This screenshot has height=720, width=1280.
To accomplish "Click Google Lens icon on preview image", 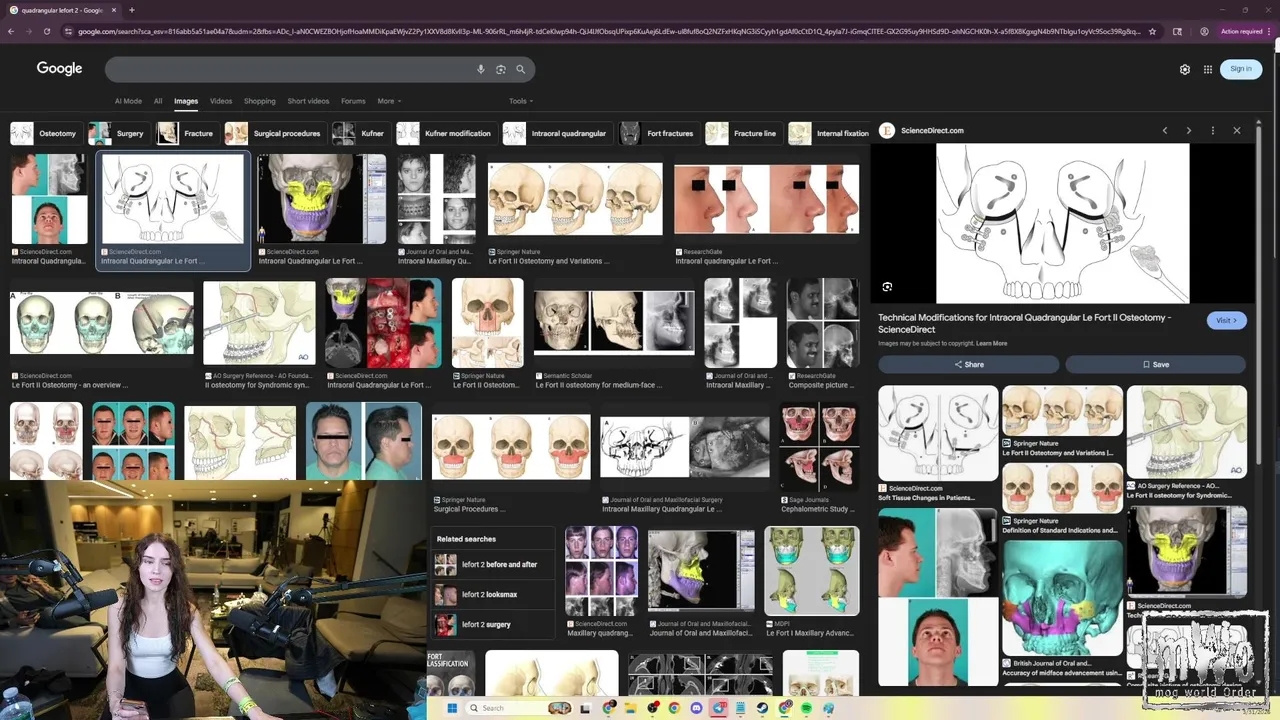I will coord(887,287).
